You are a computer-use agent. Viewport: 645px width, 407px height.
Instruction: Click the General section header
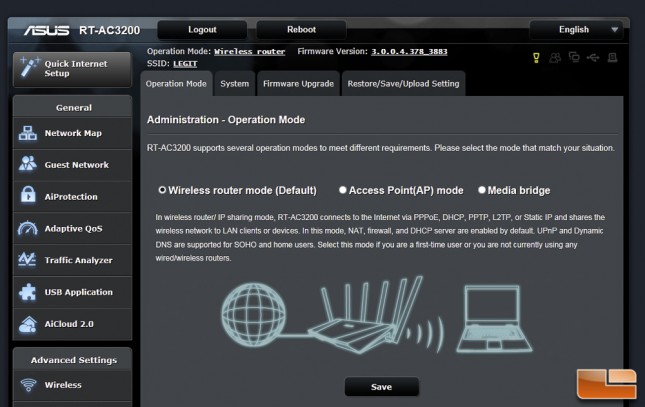(73, 107)
